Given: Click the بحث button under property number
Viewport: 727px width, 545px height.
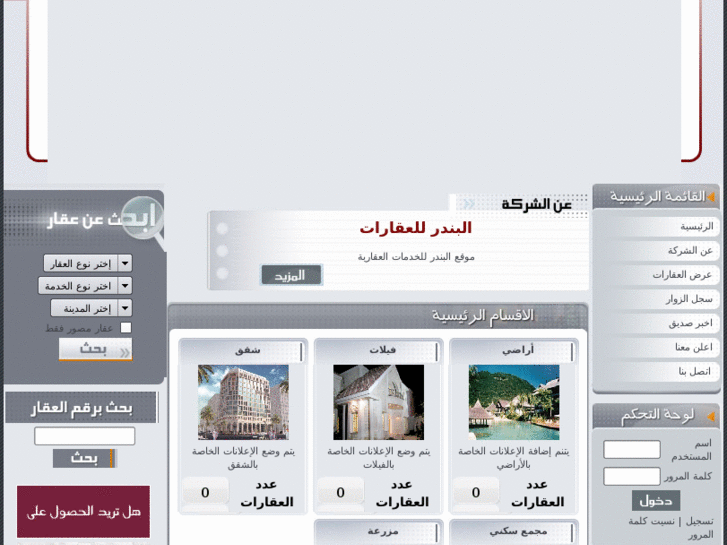Looking at the screenshot, I should tap(84, 458).
